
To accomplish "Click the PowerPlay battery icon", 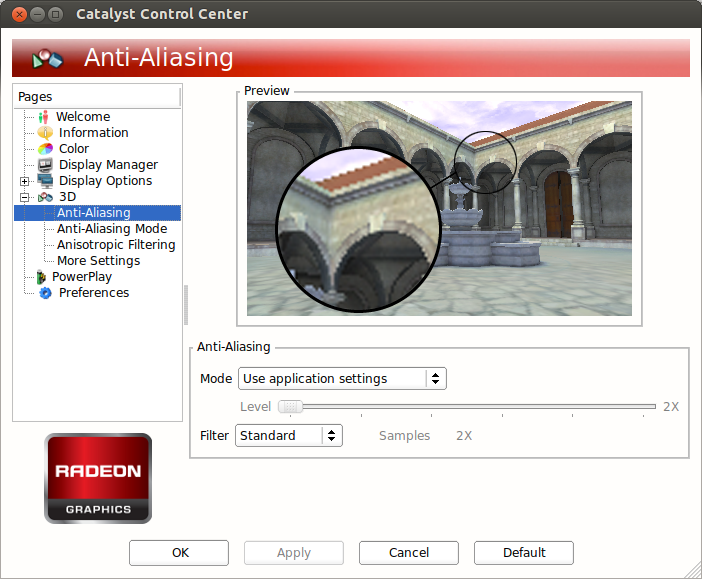I will 41,277.
